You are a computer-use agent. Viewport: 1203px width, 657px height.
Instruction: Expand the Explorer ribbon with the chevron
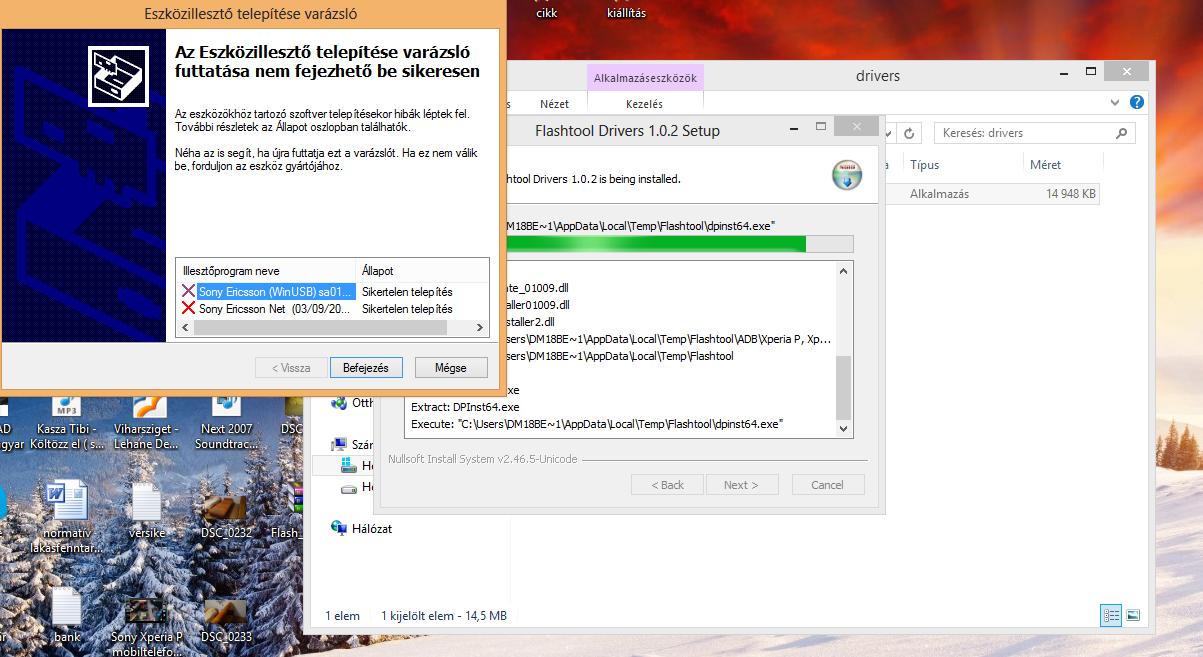[x=1116, y=102]
